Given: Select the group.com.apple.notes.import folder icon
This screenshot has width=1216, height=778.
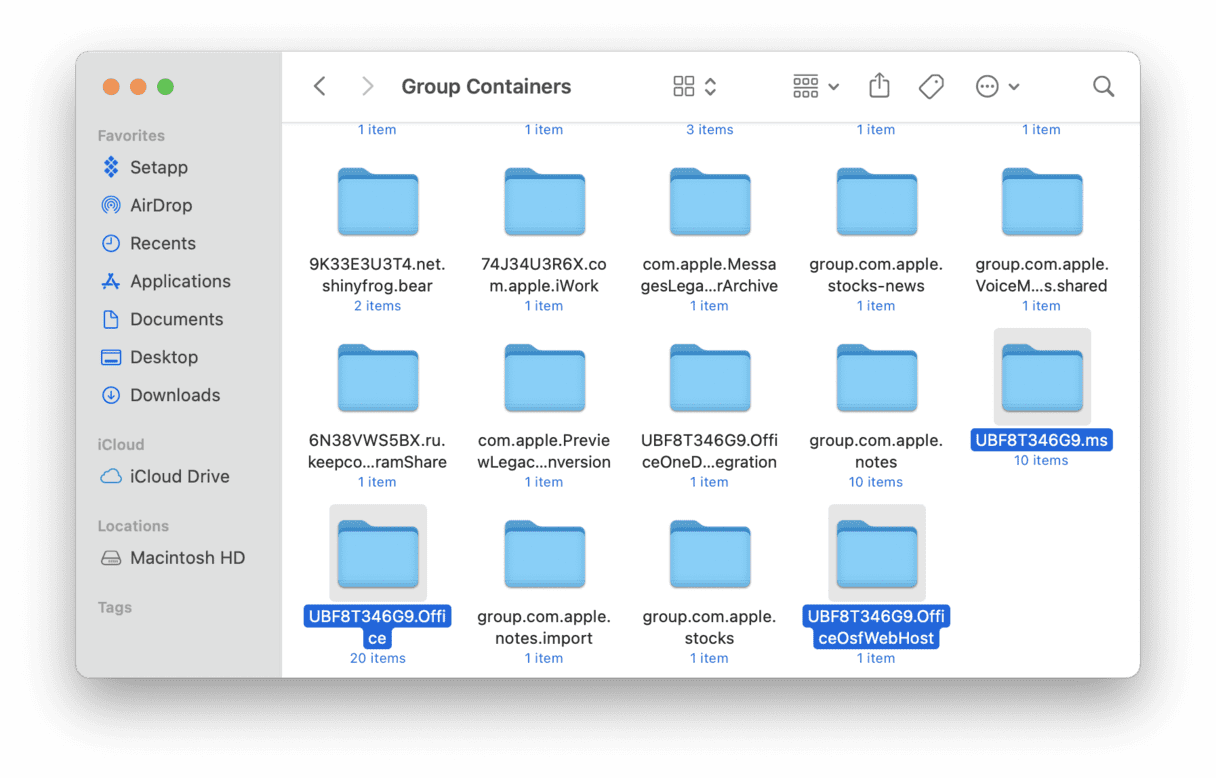Looking at the screenshot, I should 544,554.
